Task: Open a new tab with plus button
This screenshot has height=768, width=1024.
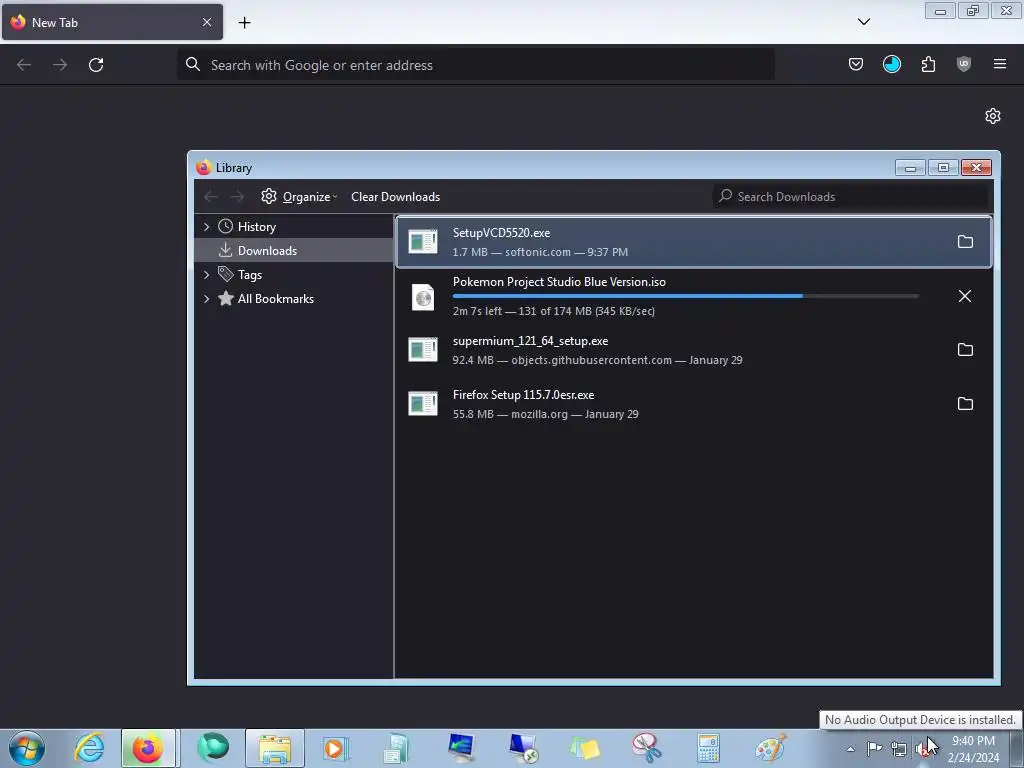Action: tap(244, 23)
